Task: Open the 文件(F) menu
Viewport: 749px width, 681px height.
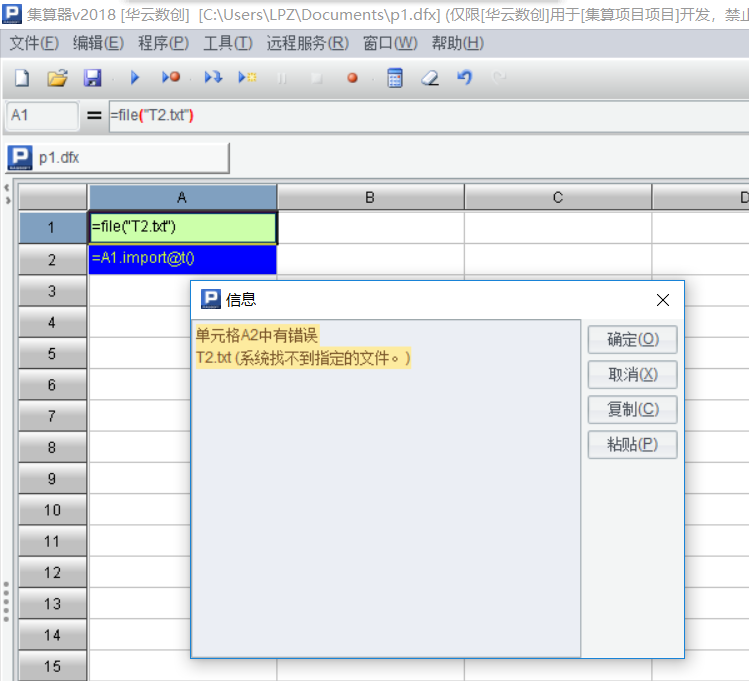Action: (x=34, y=43)
